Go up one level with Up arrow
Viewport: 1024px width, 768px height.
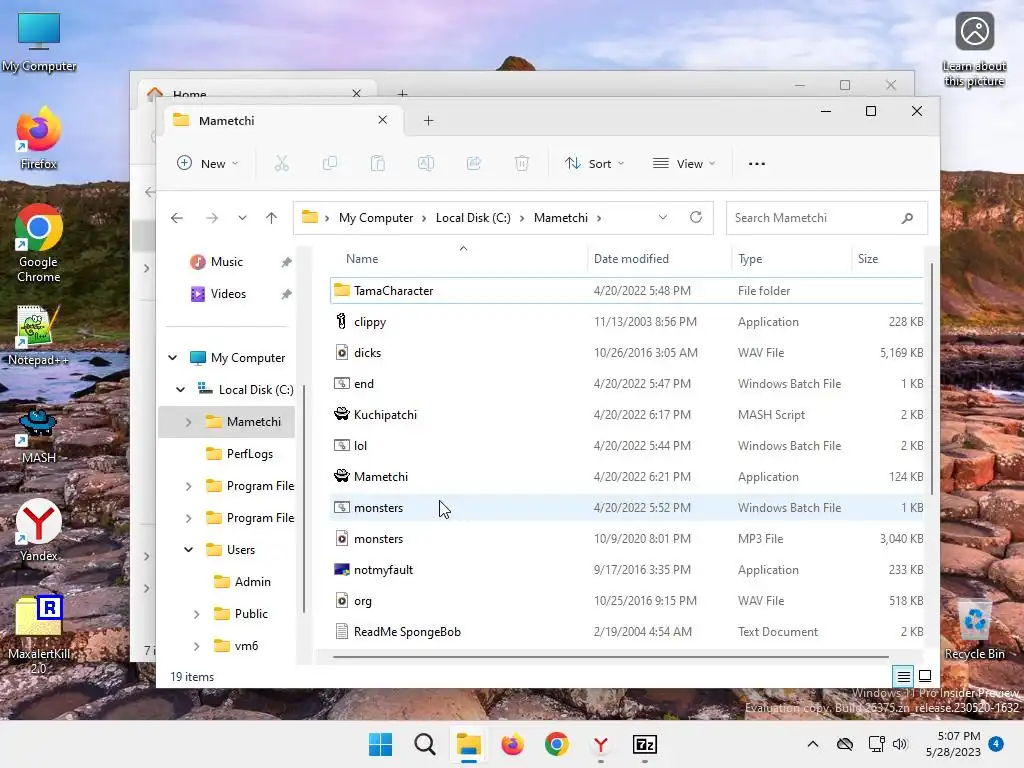272,218
